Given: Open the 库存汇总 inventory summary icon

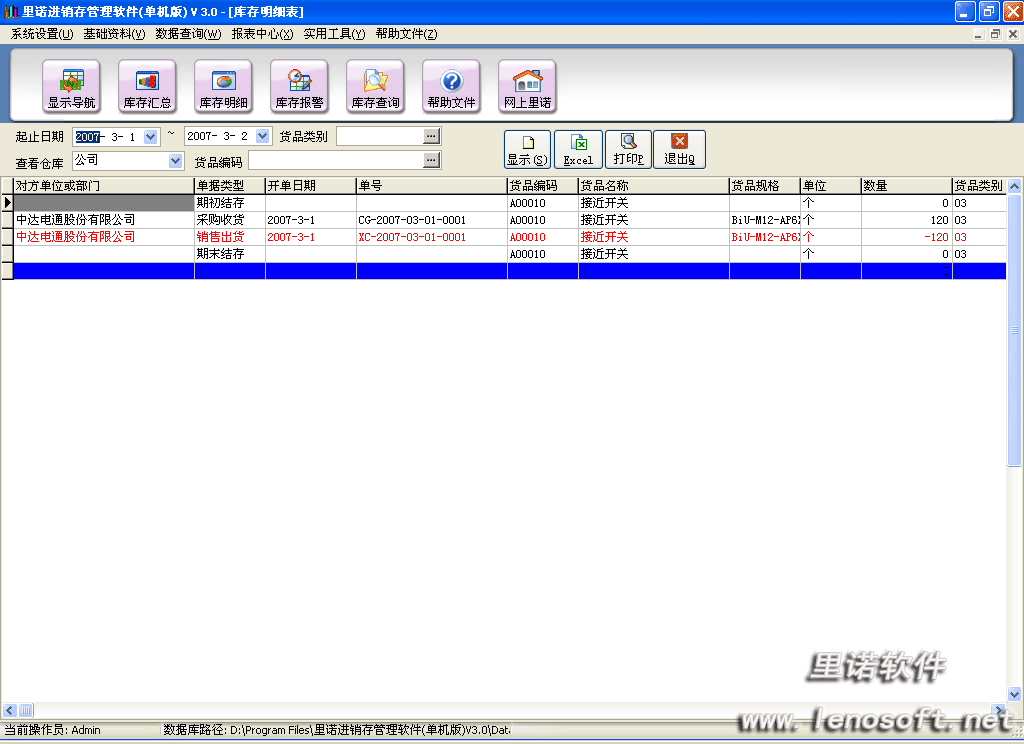Looking at the screenshot, I should click(147, 88).
